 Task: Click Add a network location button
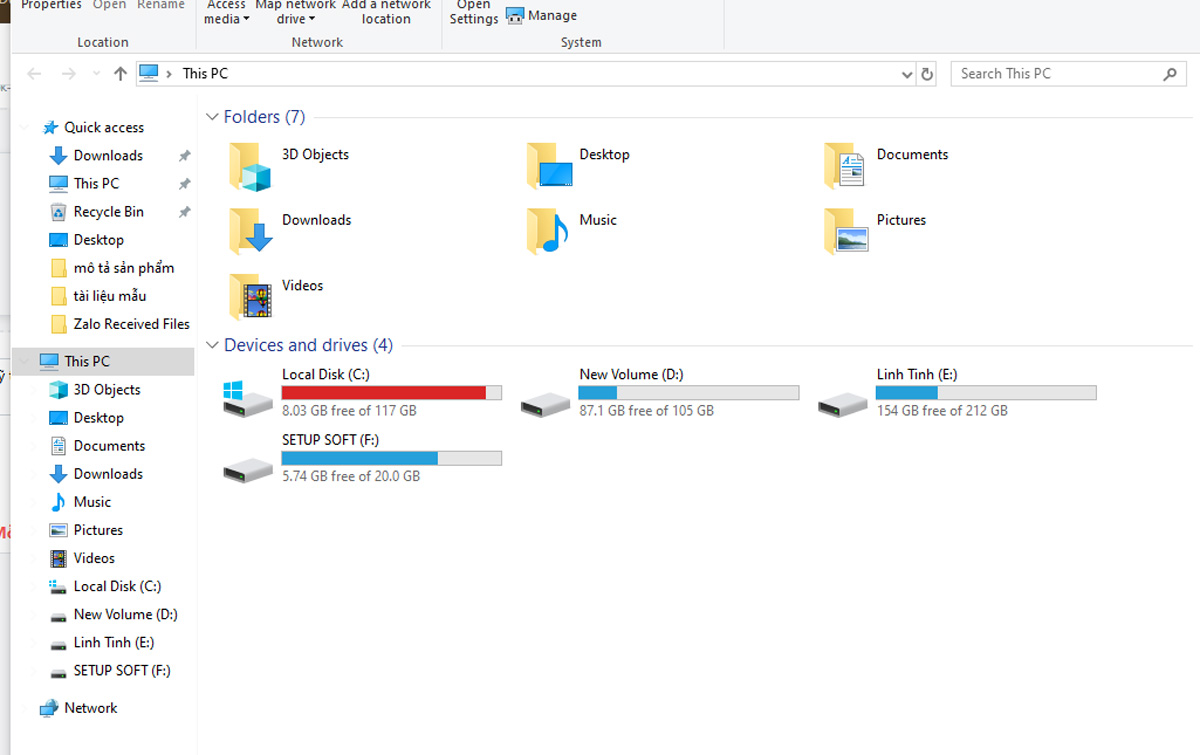pyautogui.click(x=386, y=12)
